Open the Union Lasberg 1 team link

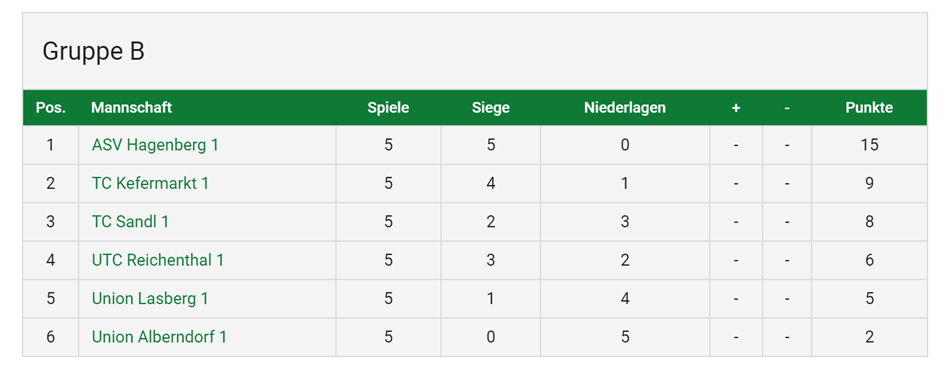[x=150, y=299]
